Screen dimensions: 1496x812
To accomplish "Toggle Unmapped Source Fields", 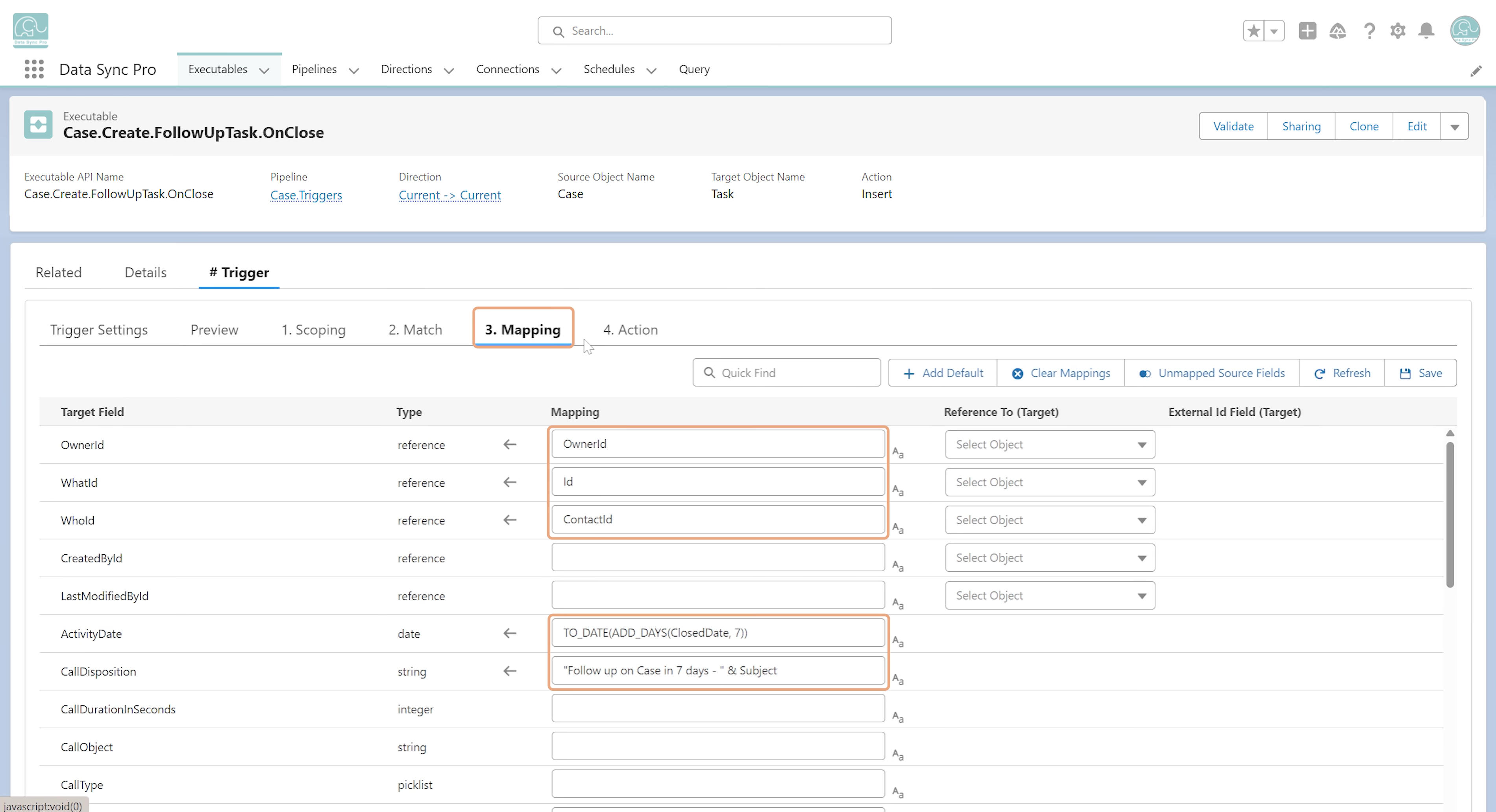I will point(1211,373).
